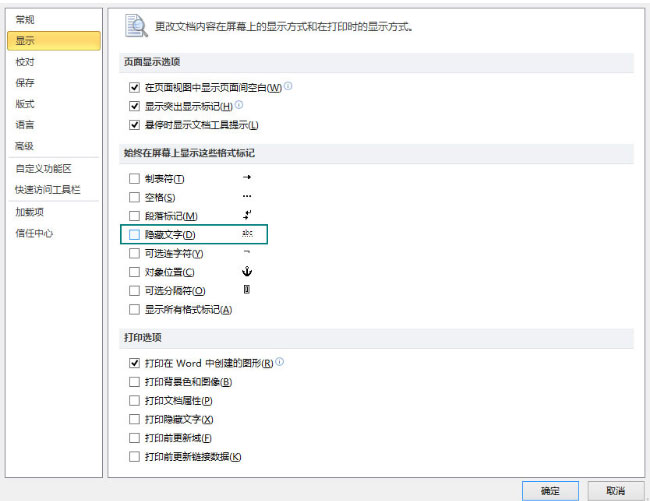Click info icon beside 在页面视图中显示页面间空白
The image size is (650, 501).
click(x=288, y=87)
